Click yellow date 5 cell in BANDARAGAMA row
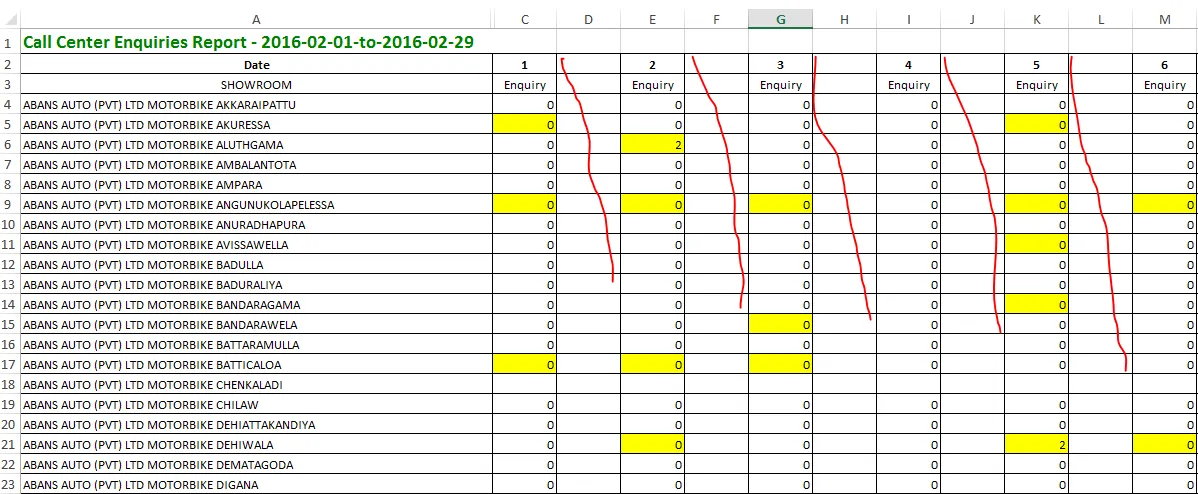This screenshot has height=494, width=1198. click(x=1036, y=305)
